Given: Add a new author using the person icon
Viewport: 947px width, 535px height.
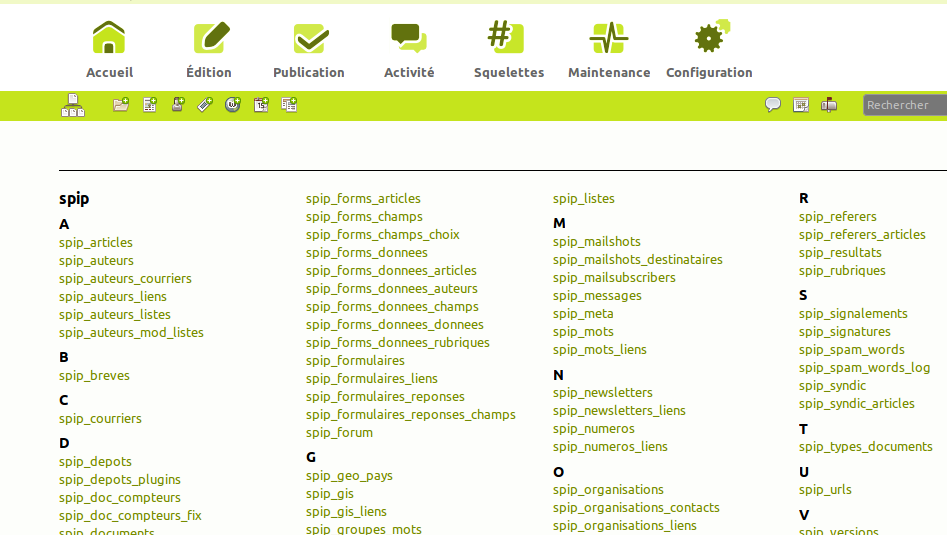Looking at the screenshot, I should [178, 104].
